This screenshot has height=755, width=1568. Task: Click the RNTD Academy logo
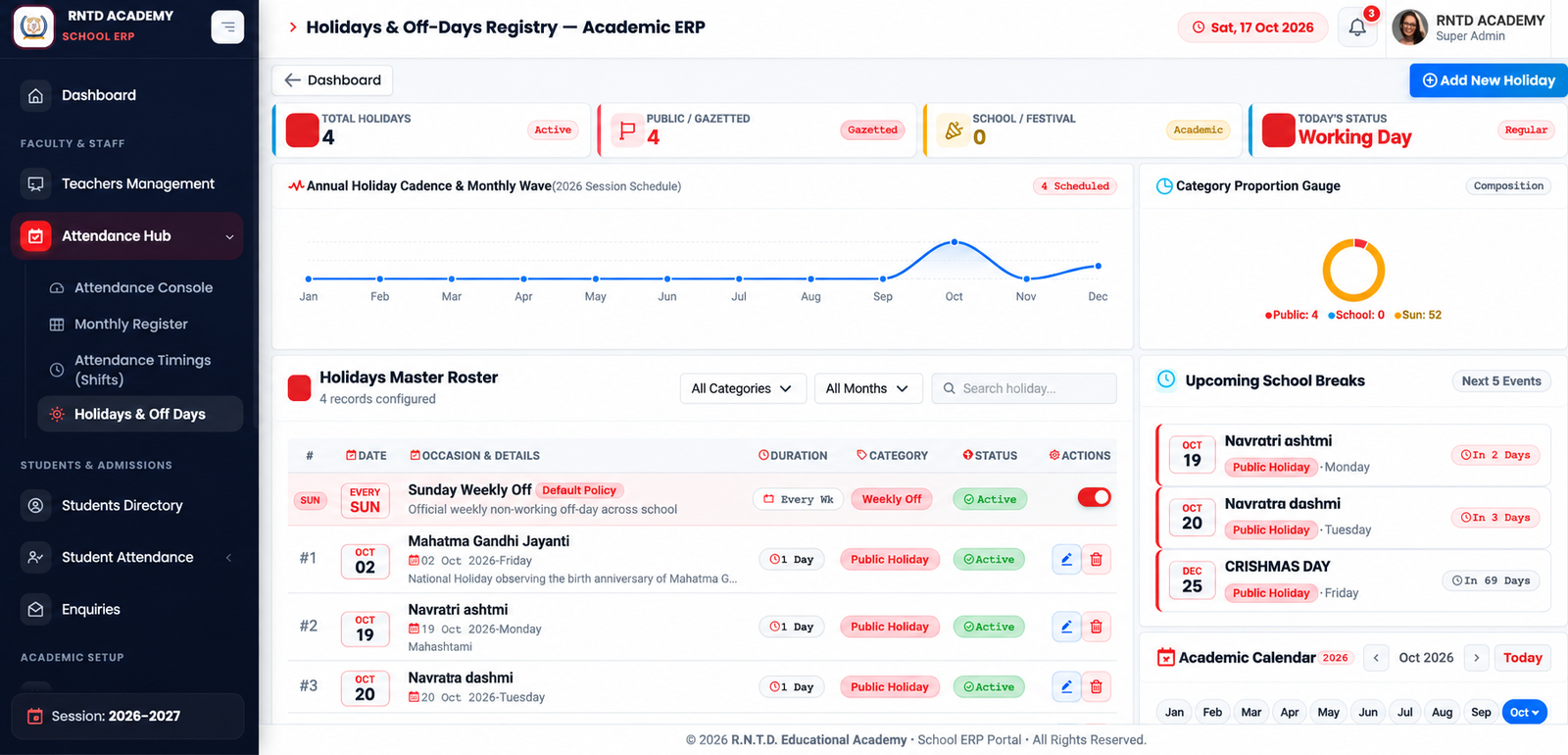click(x=34, y=26)
